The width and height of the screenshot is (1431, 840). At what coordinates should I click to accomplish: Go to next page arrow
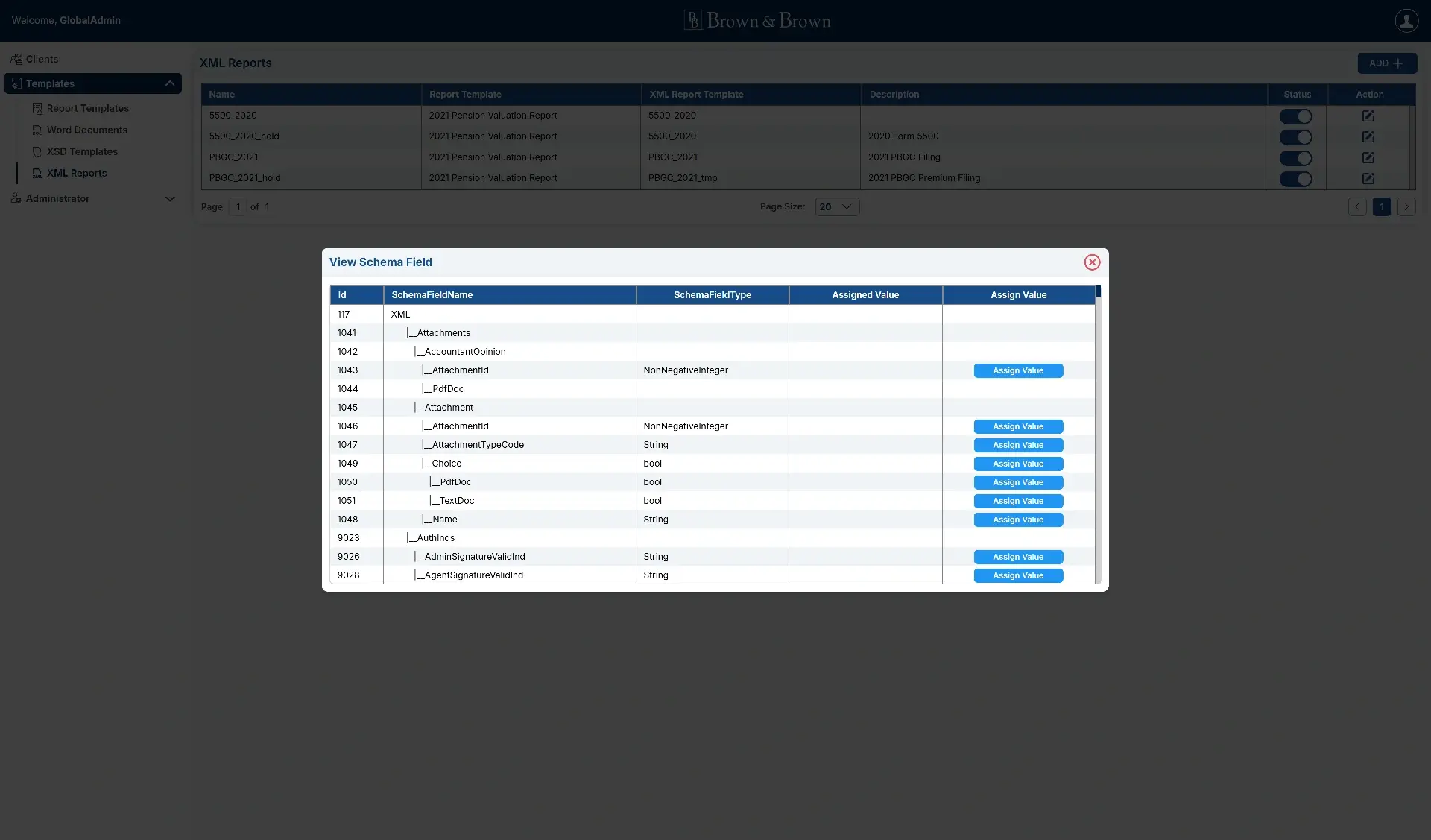click(1406, 207)
